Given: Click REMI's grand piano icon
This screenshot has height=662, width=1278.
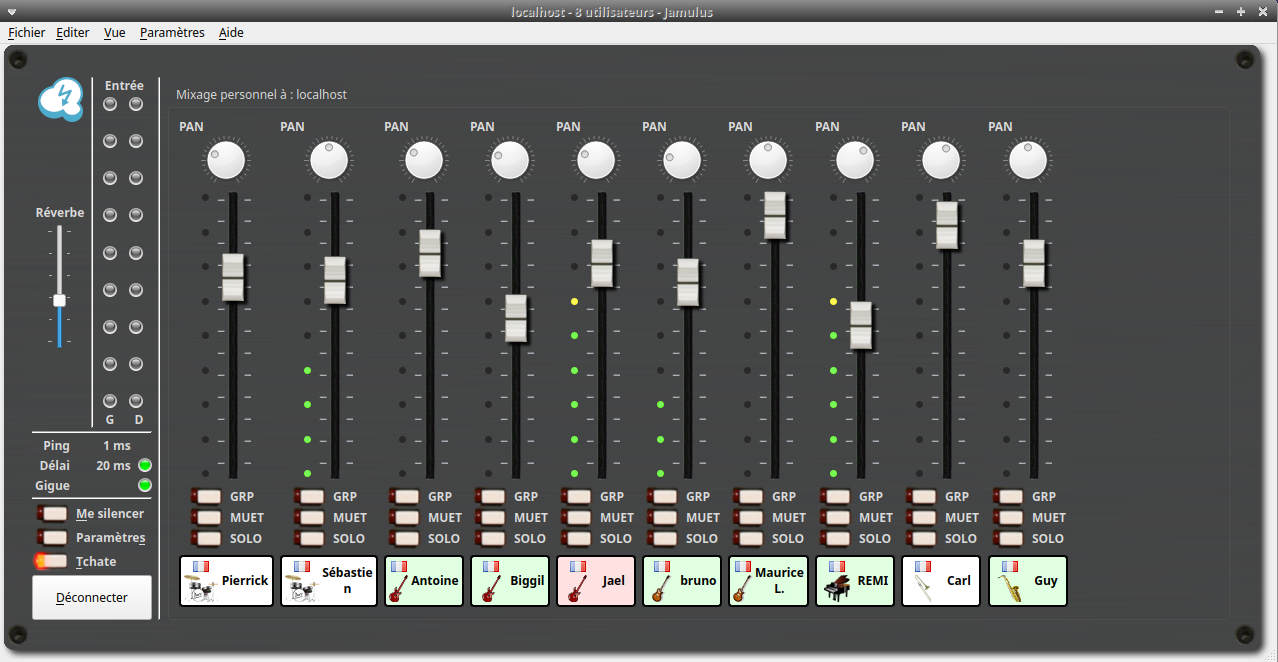Looking at the screenshot, I should [836, 588].
